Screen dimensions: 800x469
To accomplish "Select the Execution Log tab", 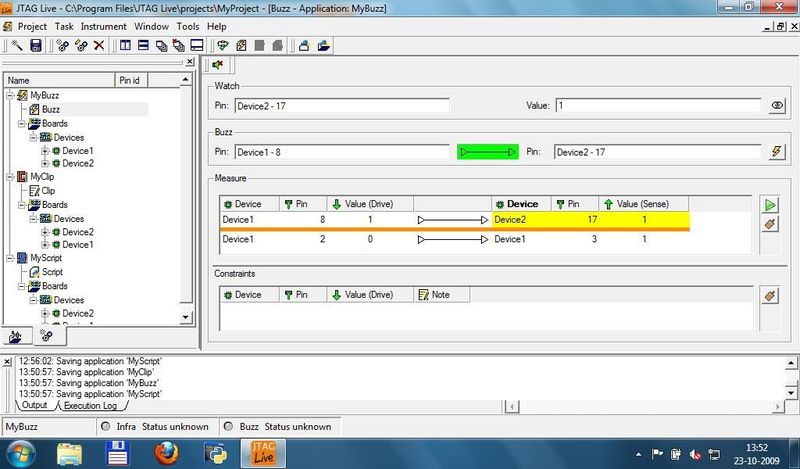I will point(90,406).
